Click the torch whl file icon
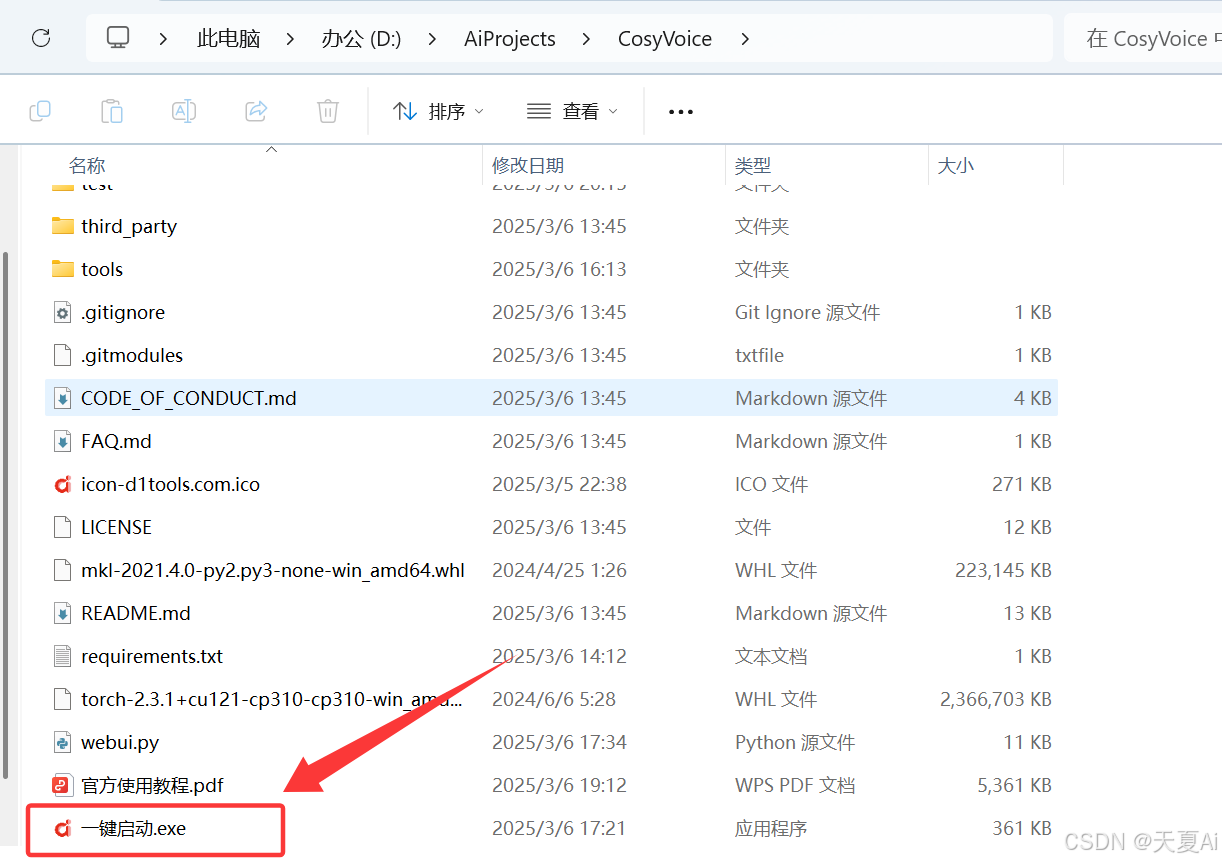 coord(63,699)
